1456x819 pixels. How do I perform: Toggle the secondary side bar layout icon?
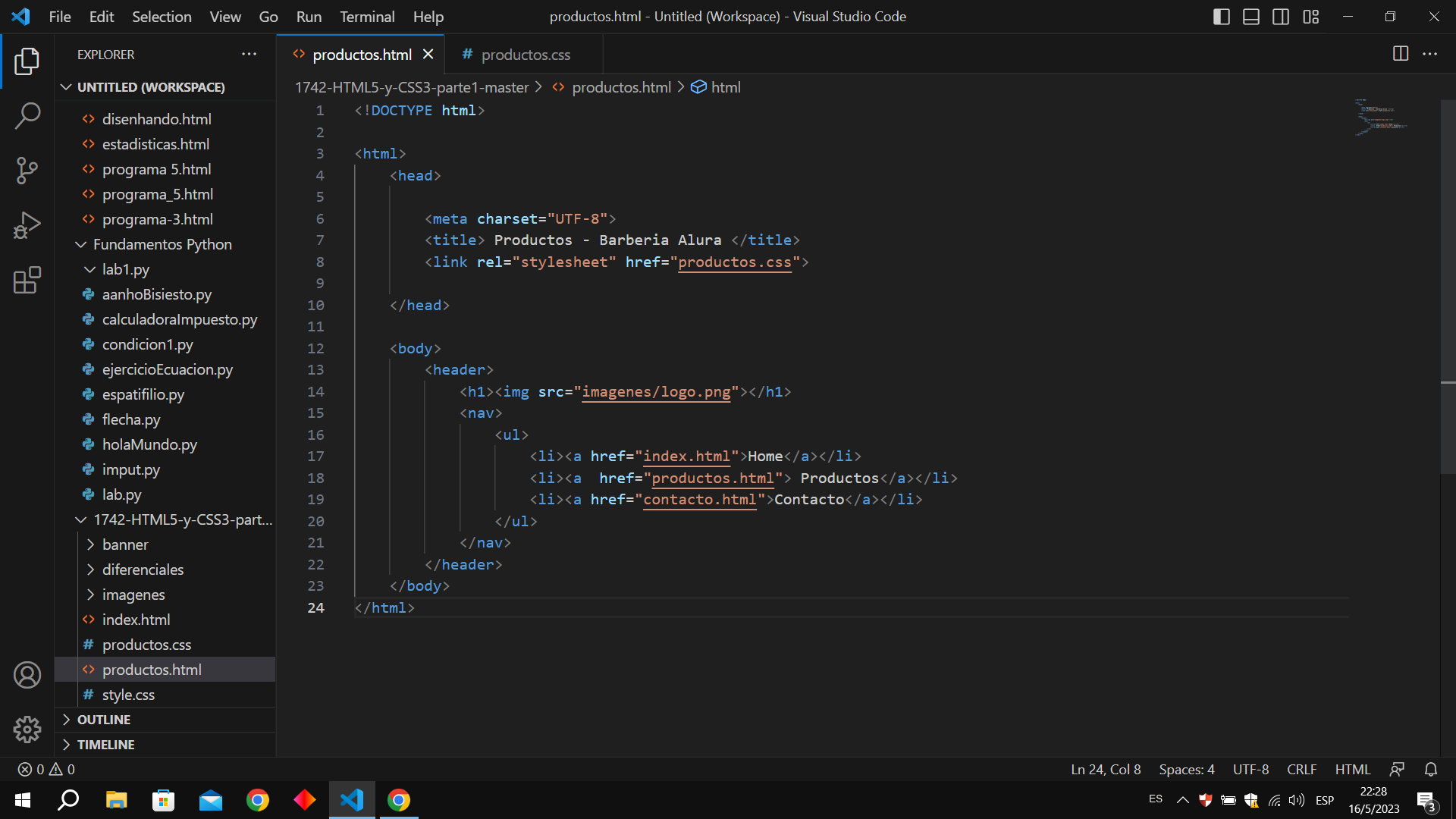[x=1281, y=17]
